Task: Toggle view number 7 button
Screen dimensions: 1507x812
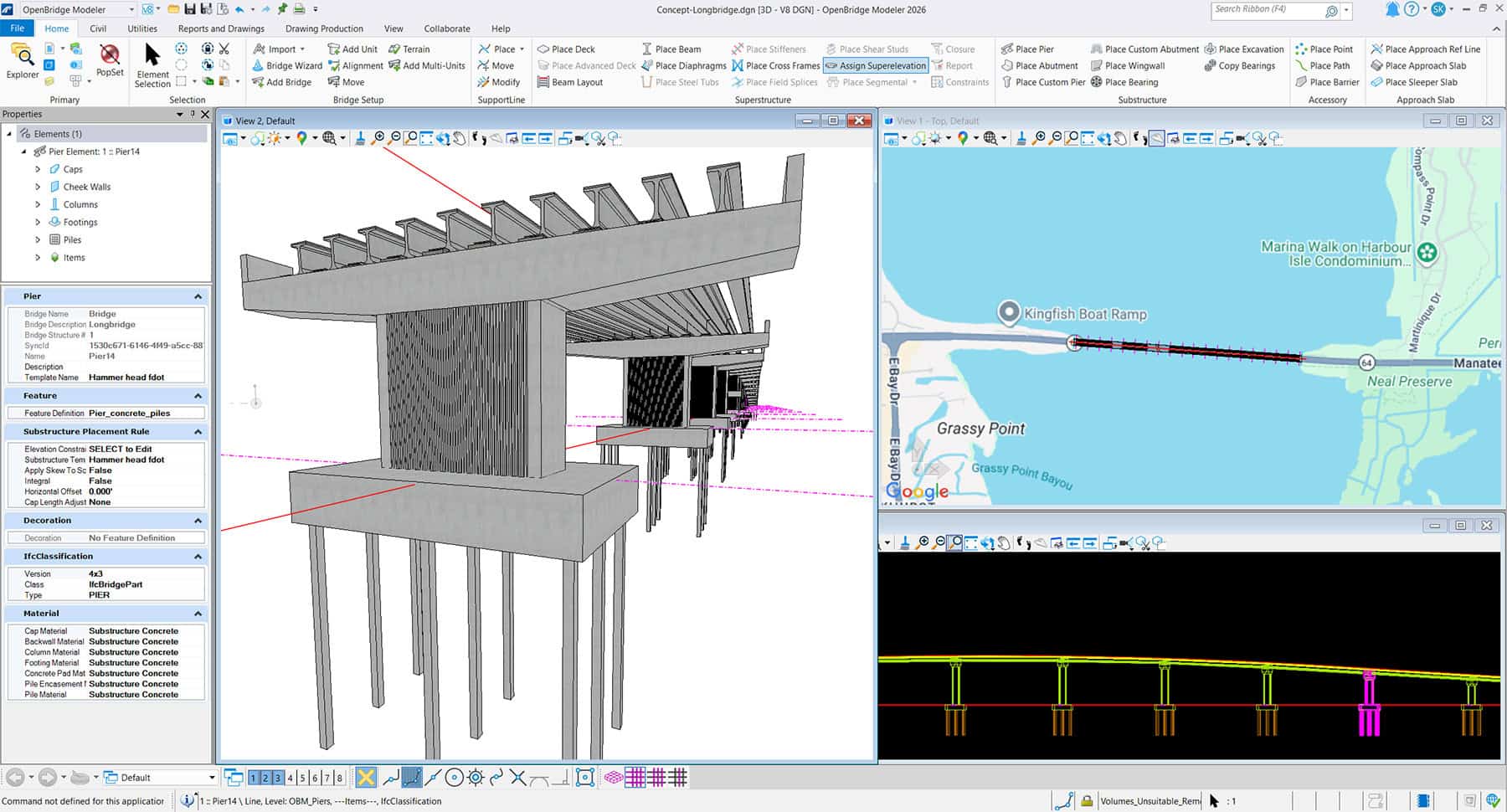Action: (x=327, y=778)
